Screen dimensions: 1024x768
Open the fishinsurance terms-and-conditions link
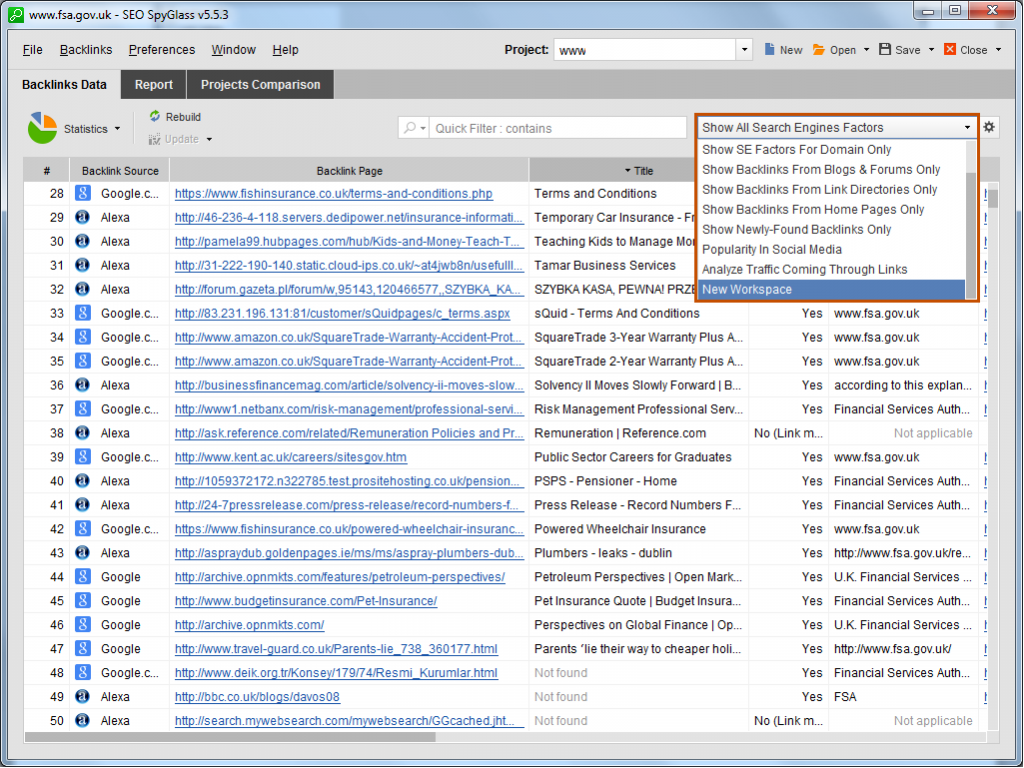click(x=334, y=194)
